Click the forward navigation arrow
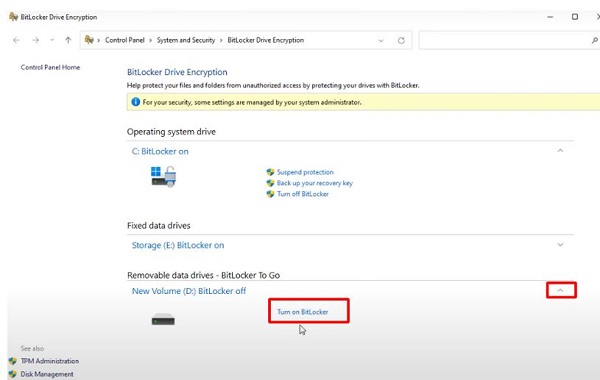 [x=36, y=40]
